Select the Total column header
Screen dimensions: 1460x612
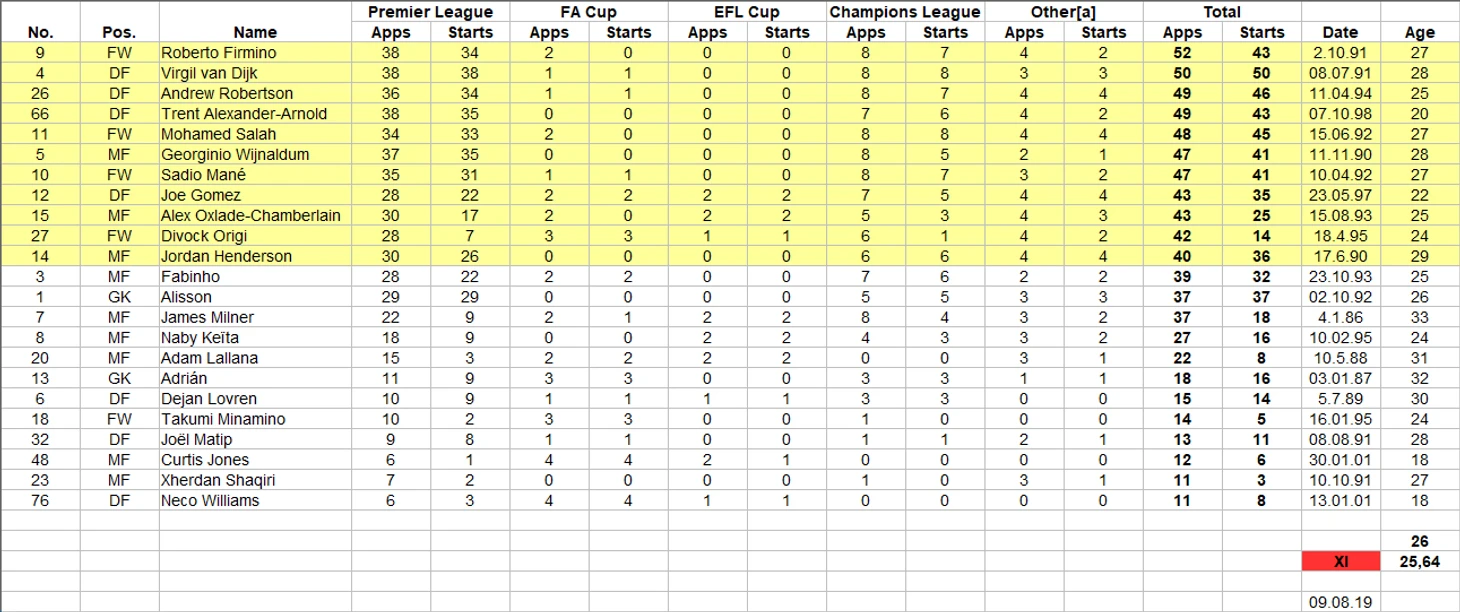click(1221, 12)
